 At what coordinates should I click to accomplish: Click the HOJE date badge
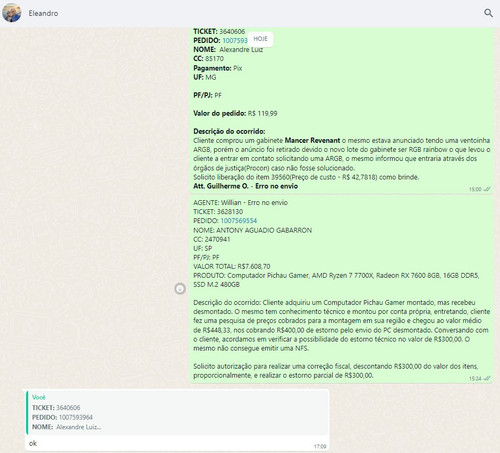[260, 39]
